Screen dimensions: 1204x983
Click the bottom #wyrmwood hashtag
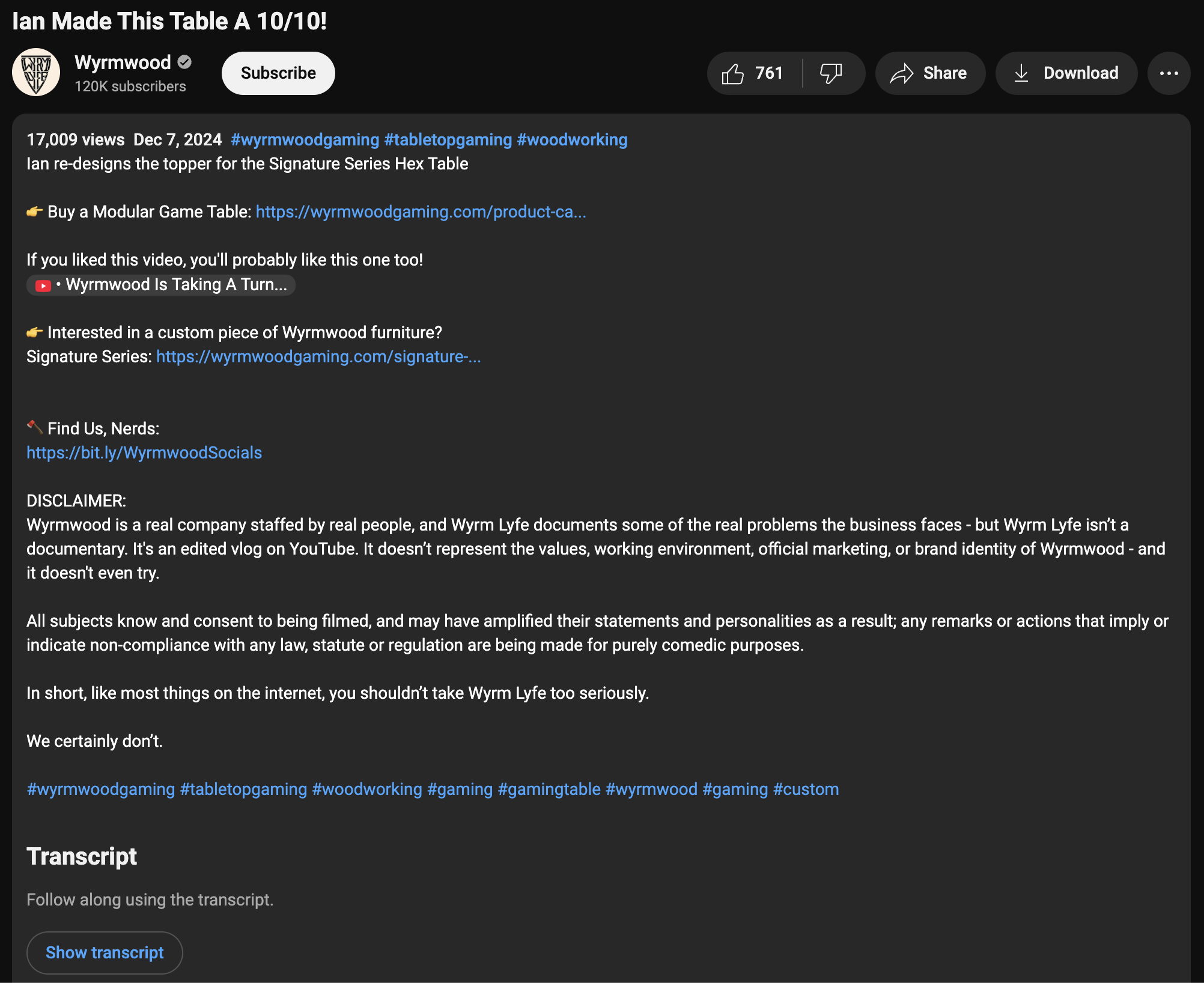click(651, 790)
